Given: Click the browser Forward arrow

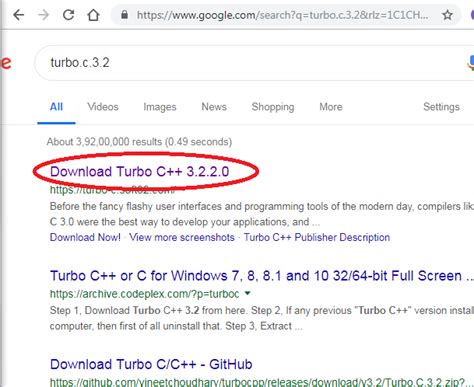Looking at the screenshot, I should 44,15.
